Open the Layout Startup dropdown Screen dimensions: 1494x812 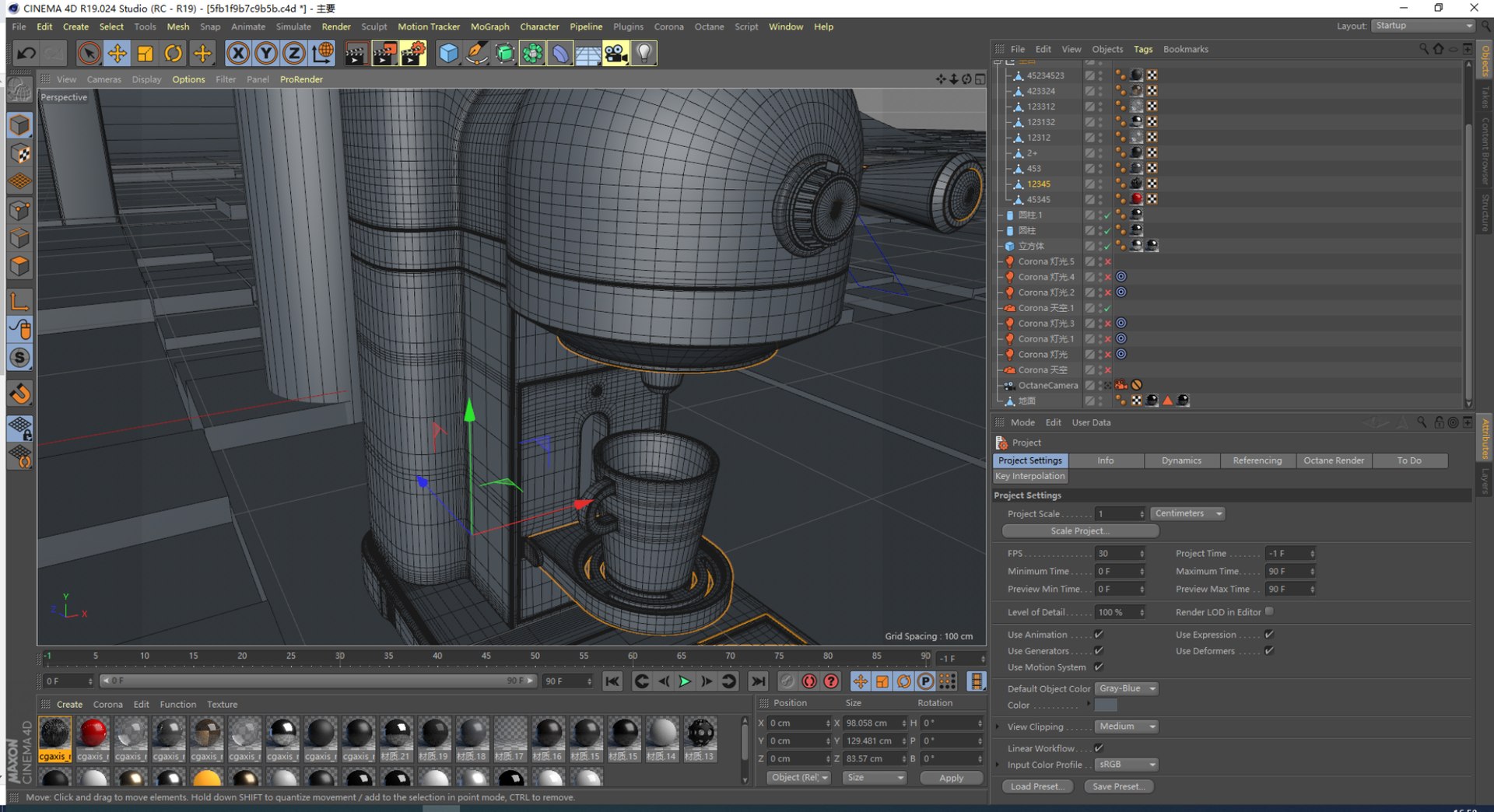(1422, 26)
